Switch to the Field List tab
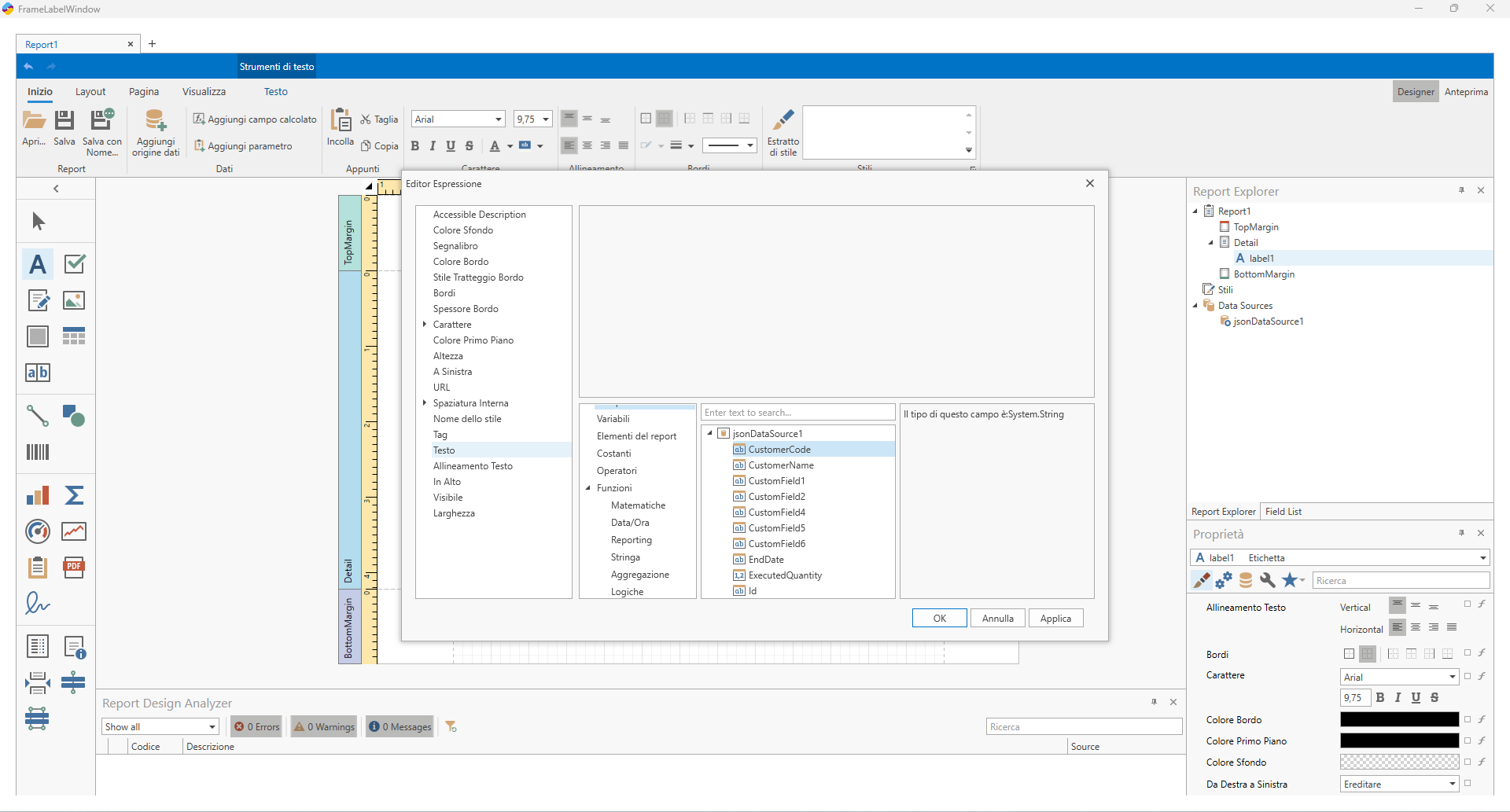 click(x=1283, y=512)
